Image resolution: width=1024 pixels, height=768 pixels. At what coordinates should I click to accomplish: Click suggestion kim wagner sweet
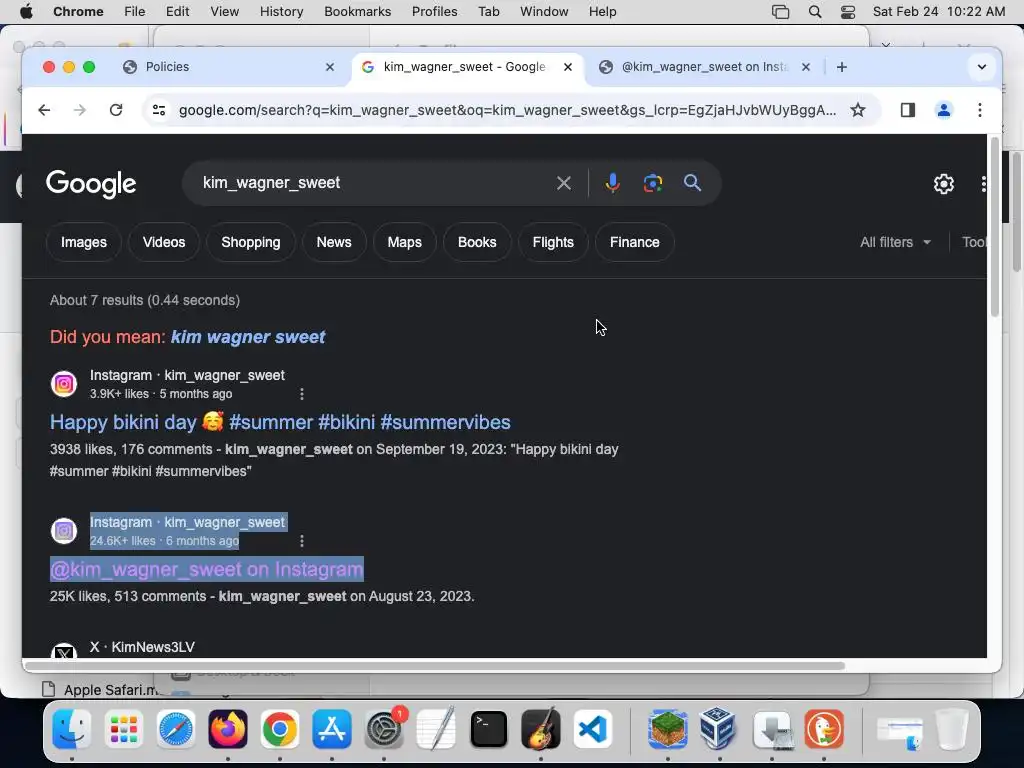point(248,337)
